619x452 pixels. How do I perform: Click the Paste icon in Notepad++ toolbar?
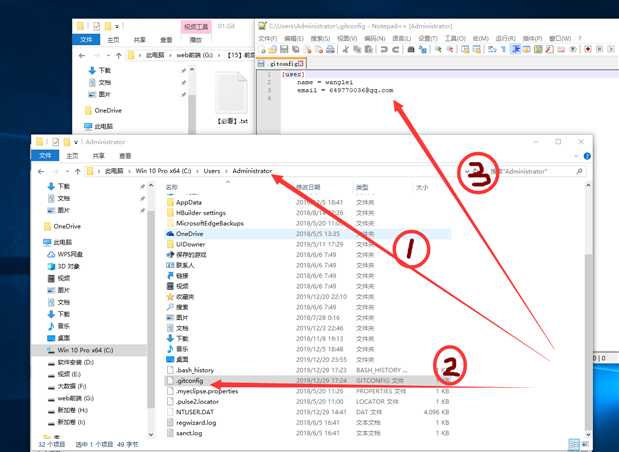(368, 49)
